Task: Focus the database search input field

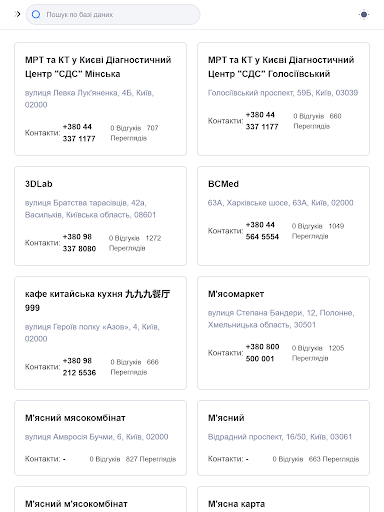Action: (113, 14)
